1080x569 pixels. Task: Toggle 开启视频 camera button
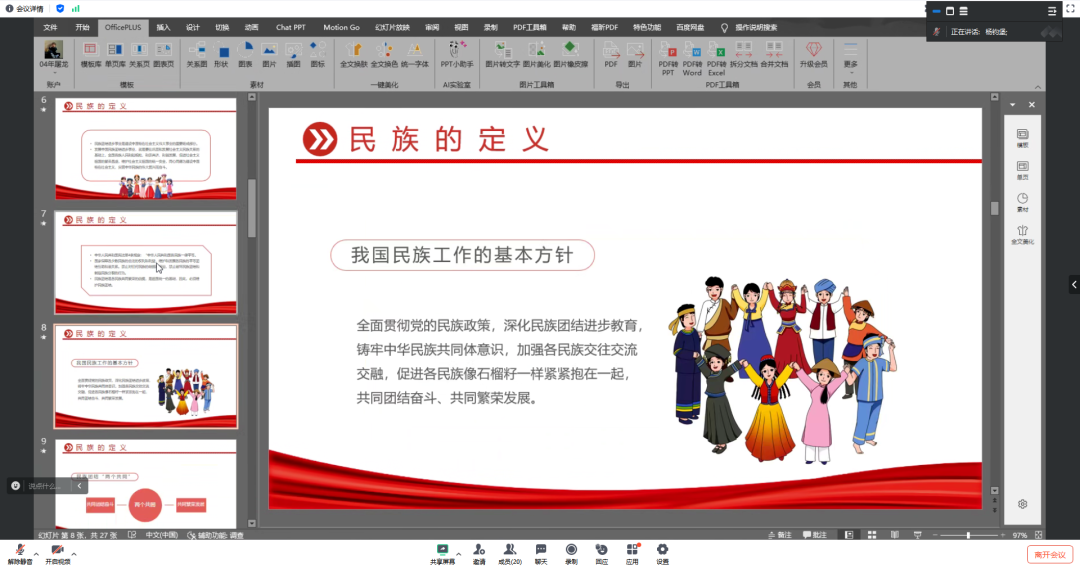[58, 554]
